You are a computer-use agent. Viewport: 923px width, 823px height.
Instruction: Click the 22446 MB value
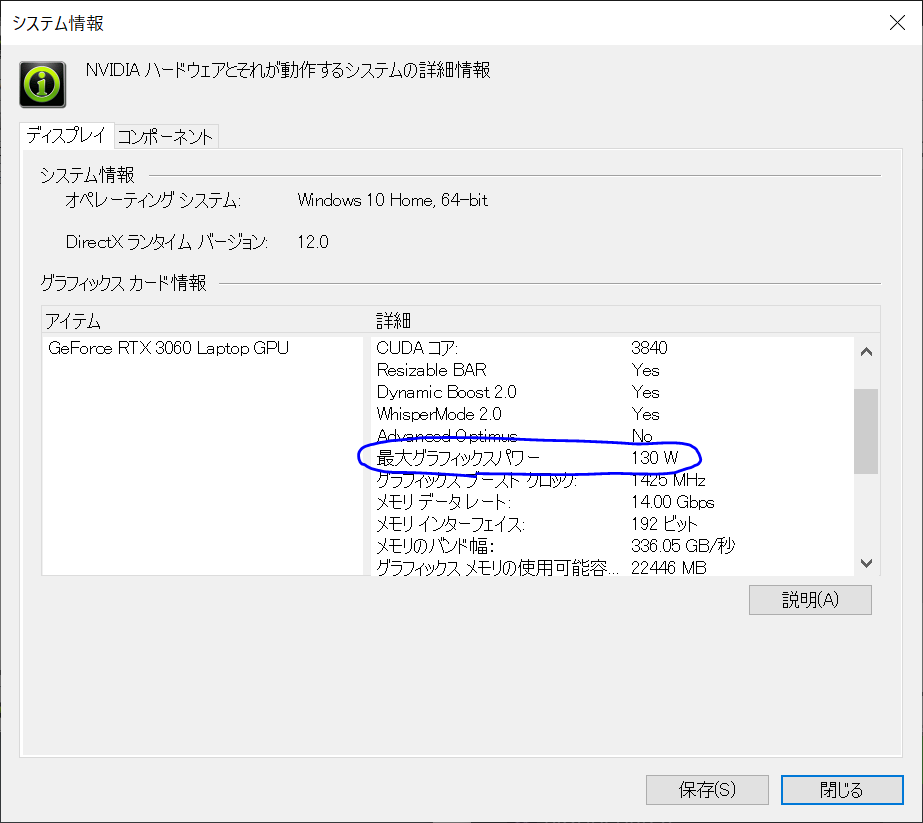669,568
